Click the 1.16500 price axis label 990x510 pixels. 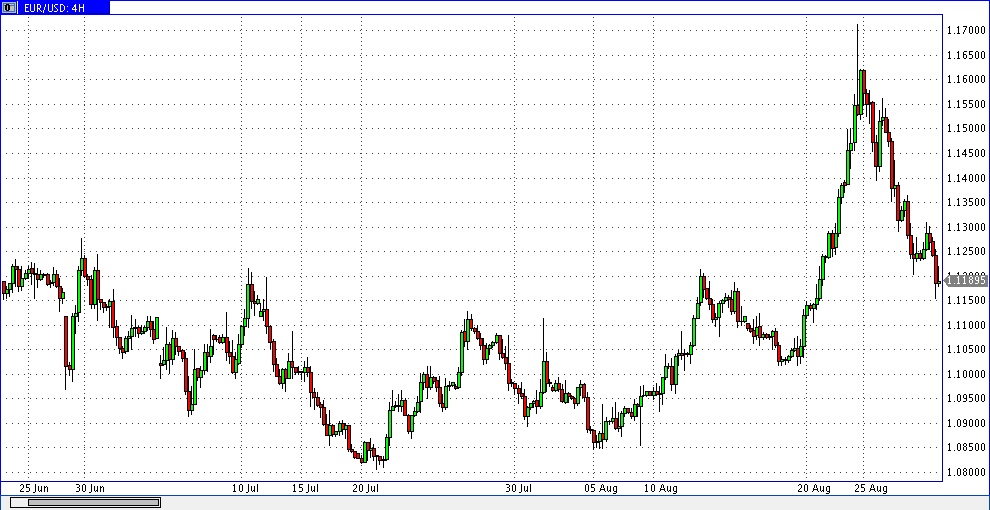(x=966, y=55)
